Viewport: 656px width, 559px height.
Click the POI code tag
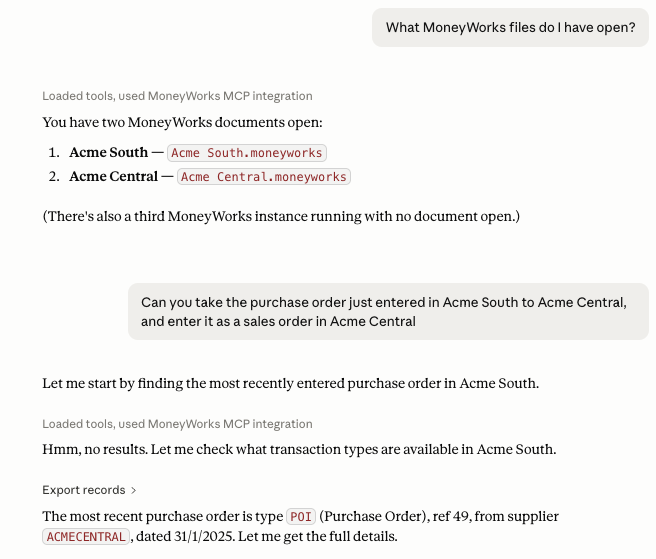301,517
